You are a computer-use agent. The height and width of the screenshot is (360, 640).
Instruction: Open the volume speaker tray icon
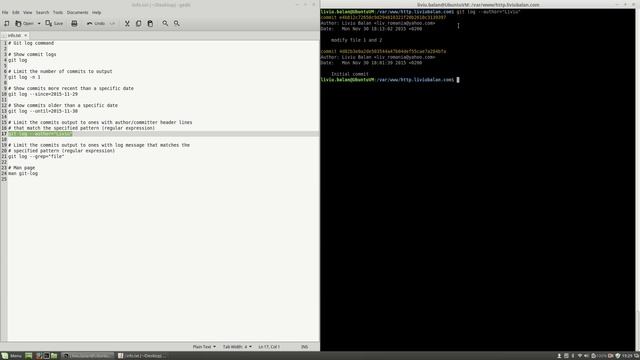coord(586,356)
